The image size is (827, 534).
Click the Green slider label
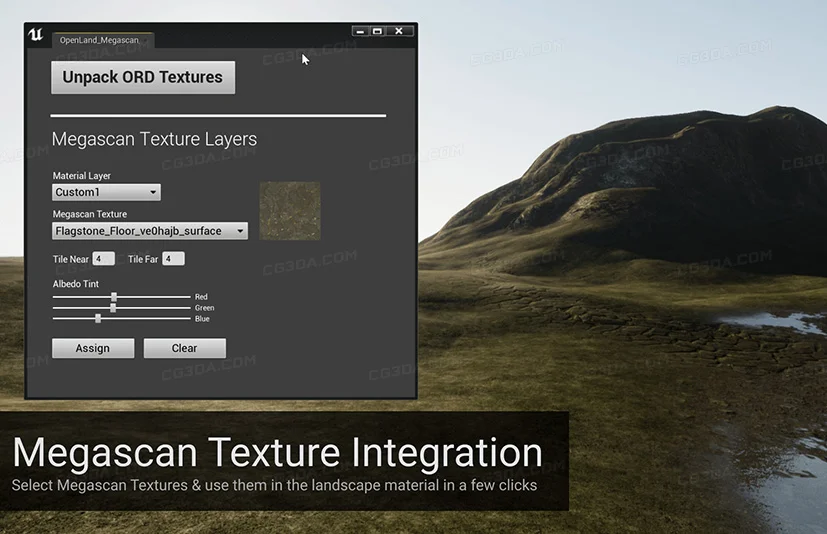click(205, 308)
